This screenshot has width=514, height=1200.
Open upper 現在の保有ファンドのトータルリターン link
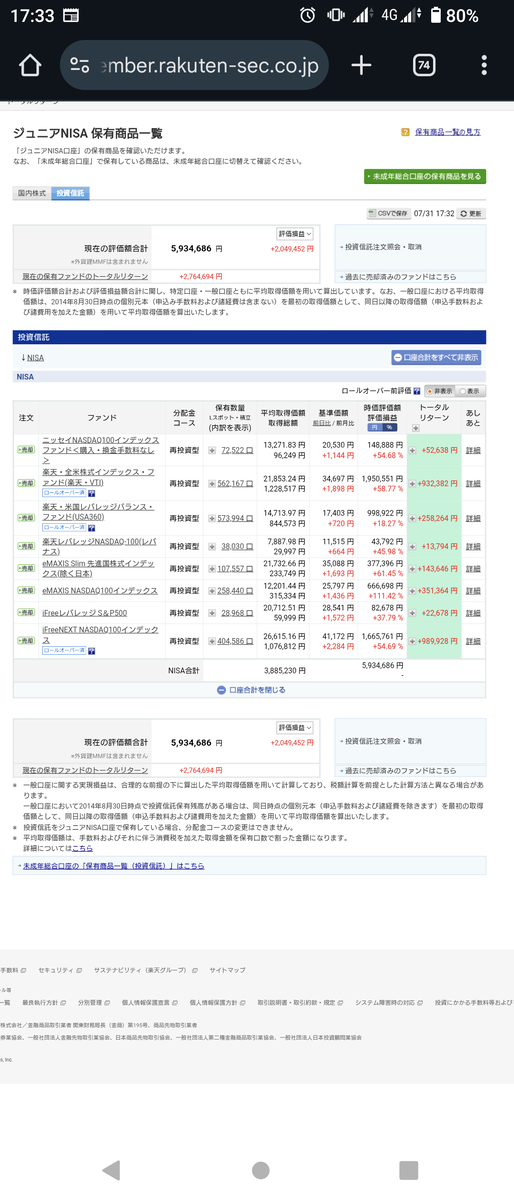[85, 276]
